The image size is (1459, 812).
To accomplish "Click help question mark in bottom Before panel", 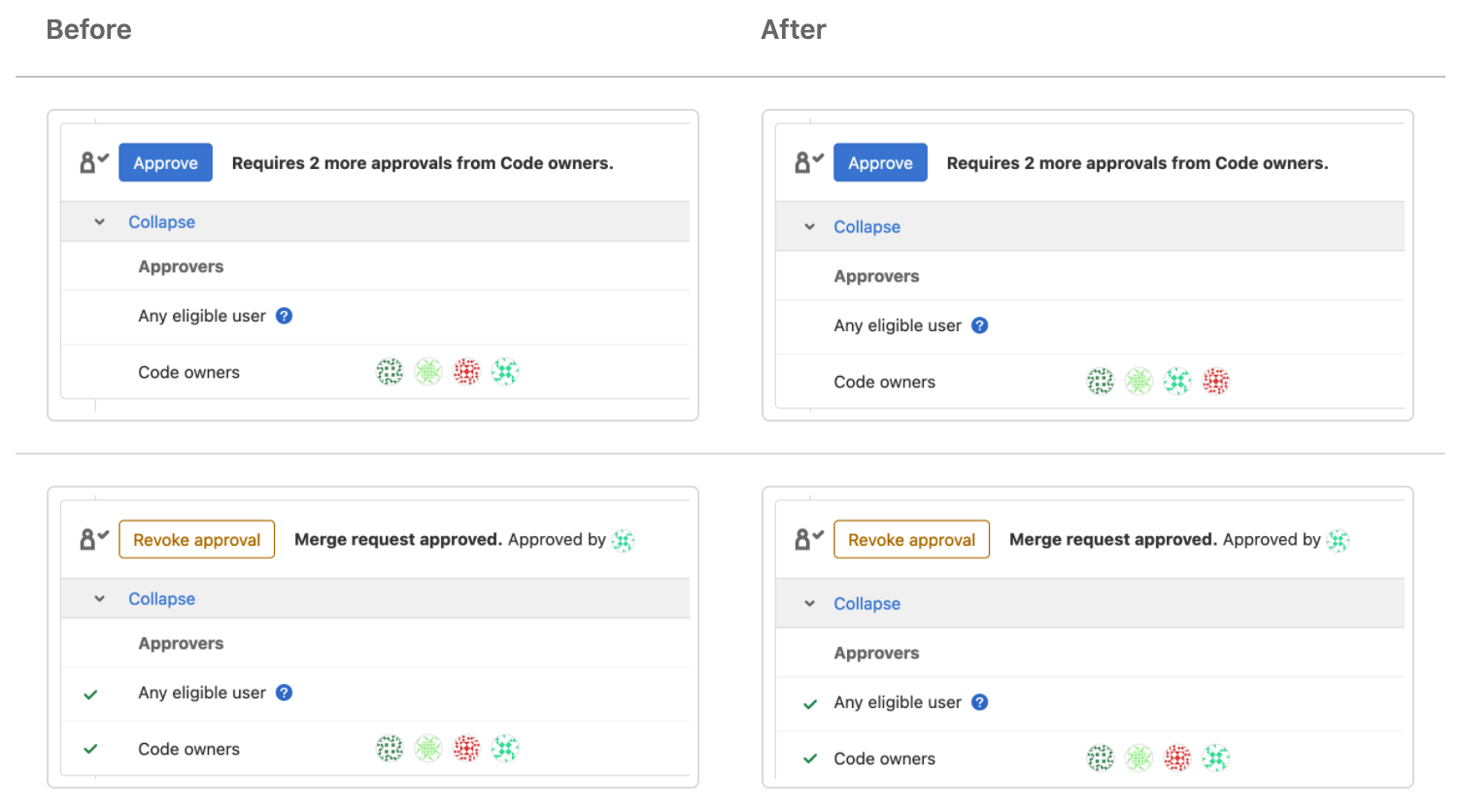I will (x=284, y=693).
